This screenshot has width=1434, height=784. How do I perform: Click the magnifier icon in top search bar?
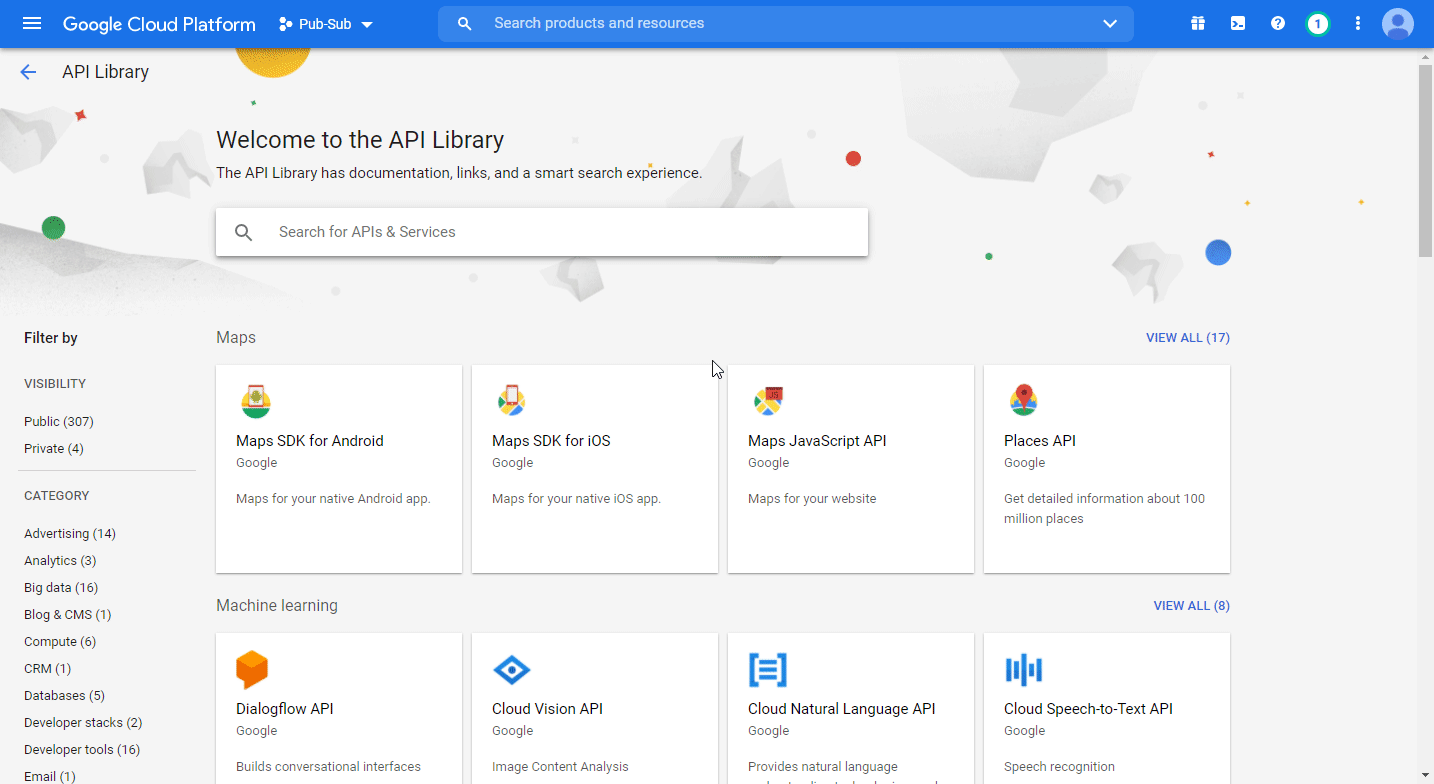click(464, 23)
